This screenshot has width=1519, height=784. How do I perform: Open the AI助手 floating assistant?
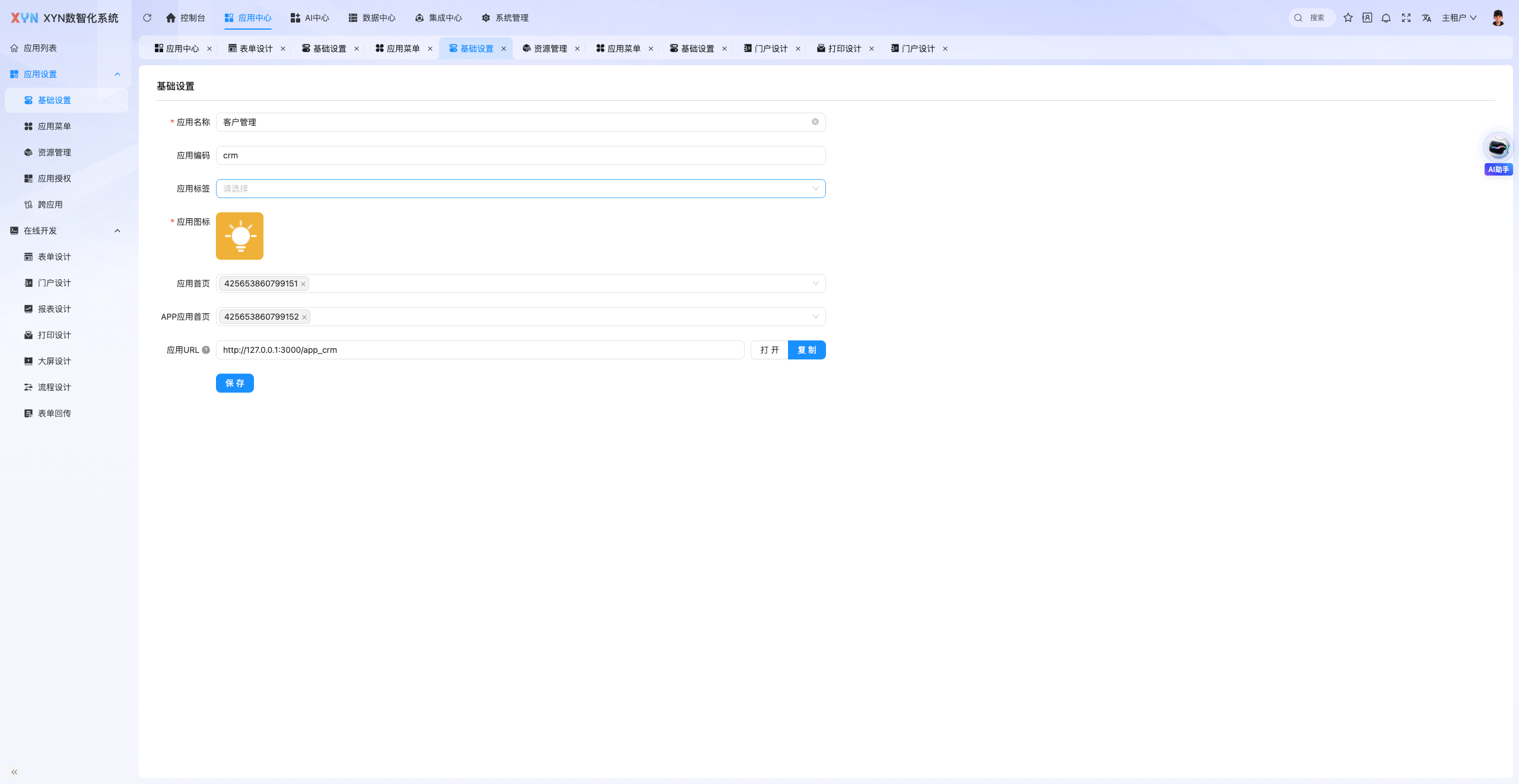click(x=1498, y=154)
